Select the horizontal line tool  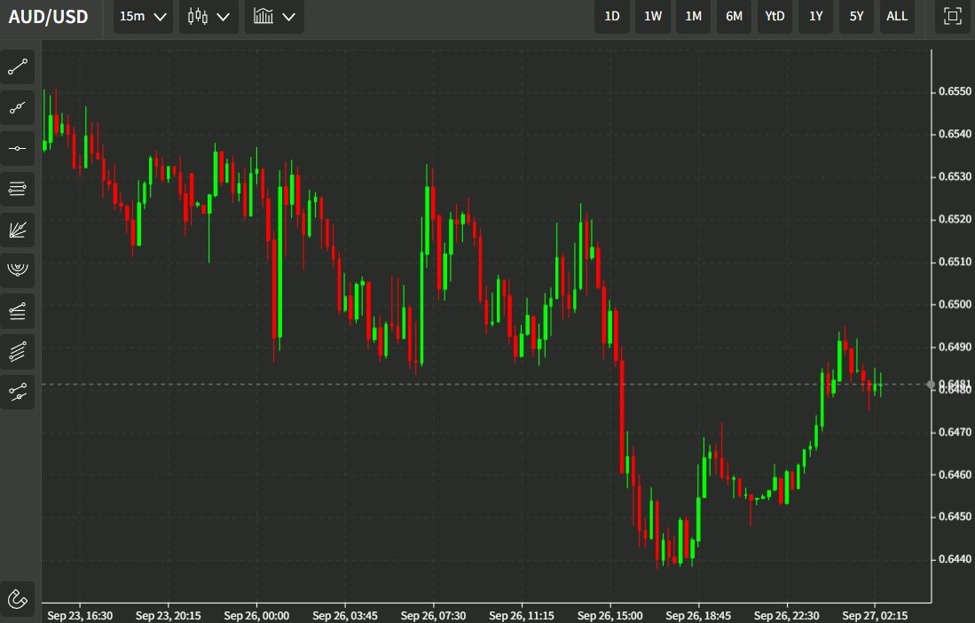[18, 148]
